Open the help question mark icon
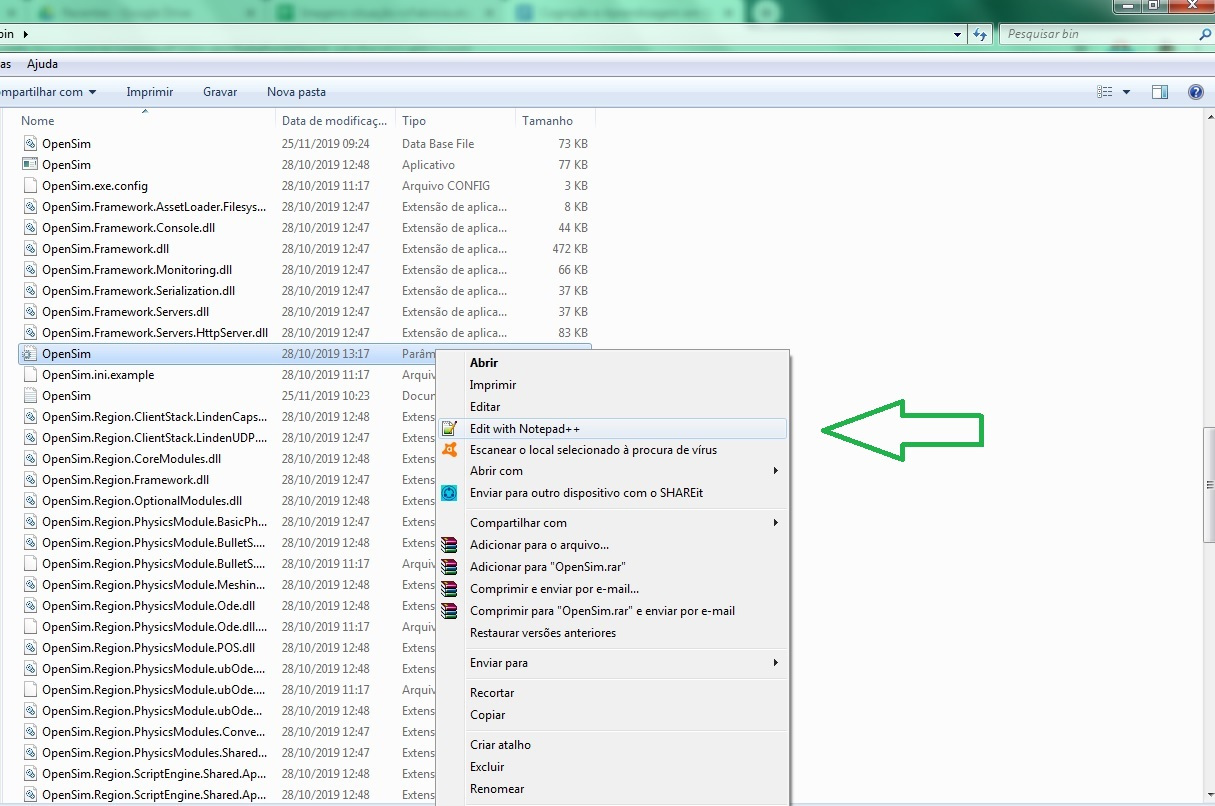Viewport: 1215px width, 806px height. click(x=1195, y=92)
